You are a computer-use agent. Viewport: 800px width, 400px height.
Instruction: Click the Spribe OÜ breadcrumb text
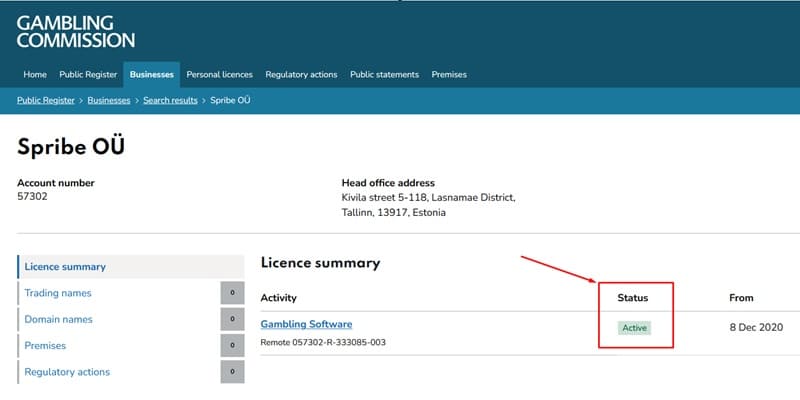coord(230,101)
